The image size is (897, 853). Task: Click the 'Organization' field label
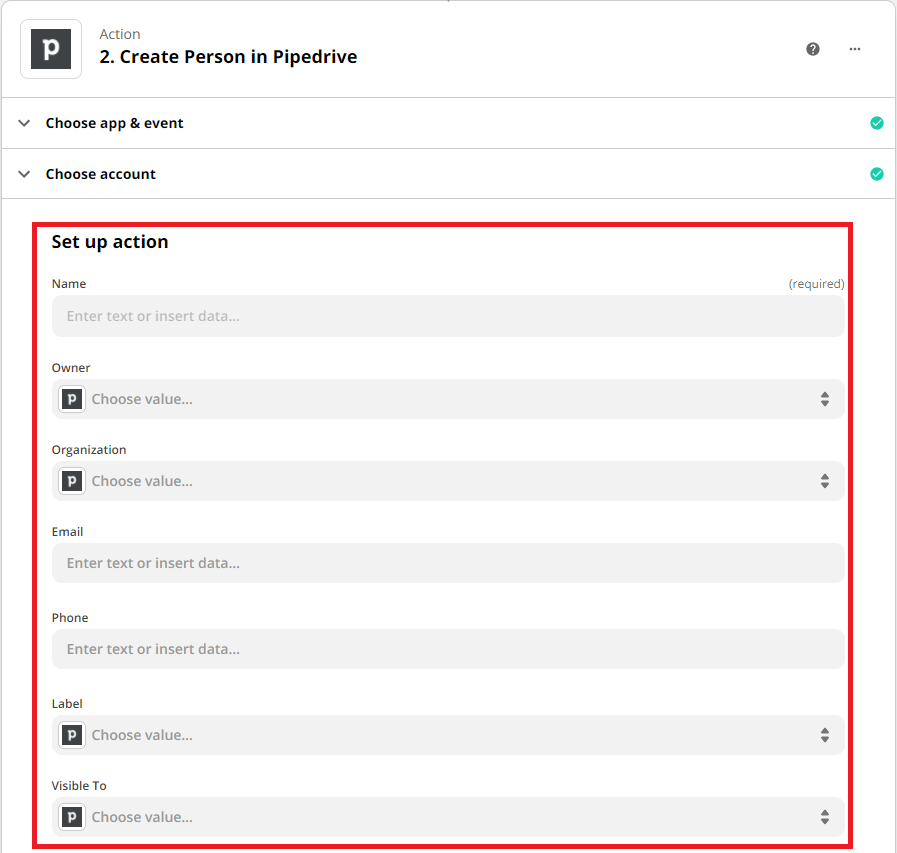pyautogui.click(x=89, y=450)
